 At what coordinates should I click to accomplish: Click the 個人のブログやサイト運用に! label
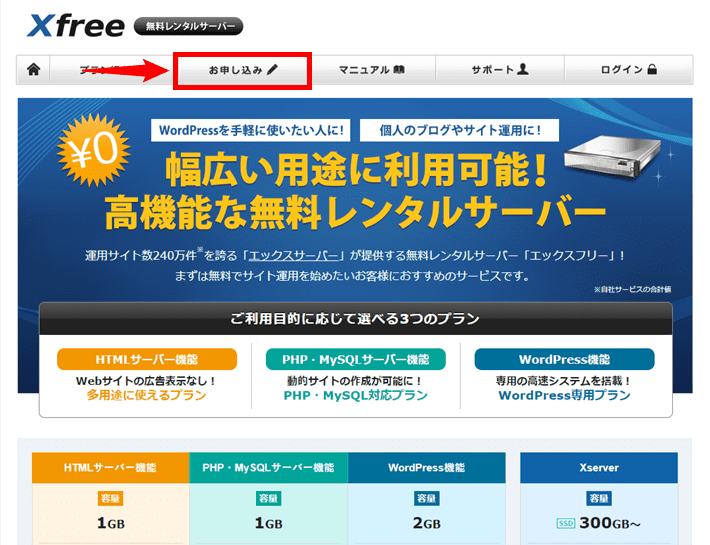tap(459, 130)
